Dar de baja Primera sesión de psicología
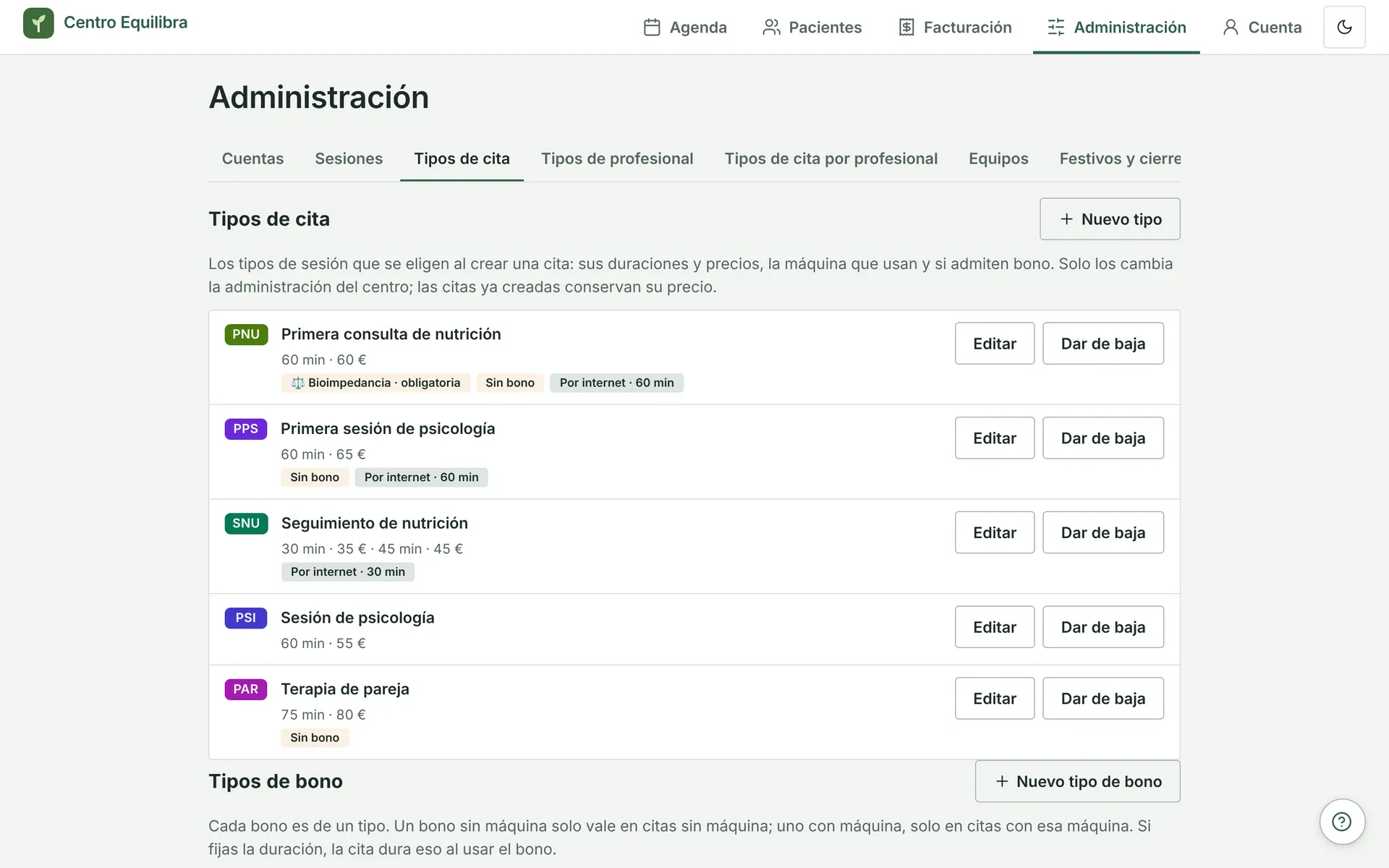 [x=1103, y=438]
